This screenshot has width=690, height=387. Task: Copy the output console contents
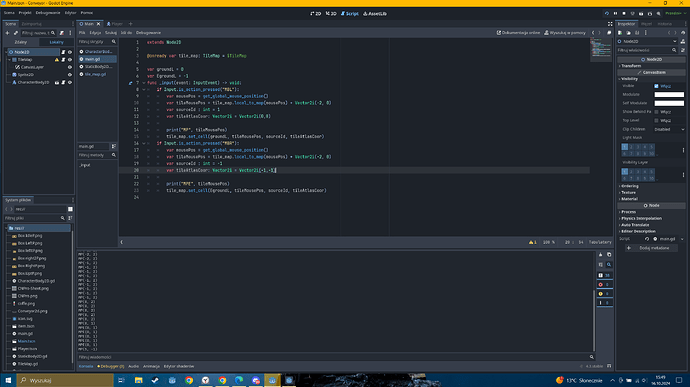click(x=609, y=255)
